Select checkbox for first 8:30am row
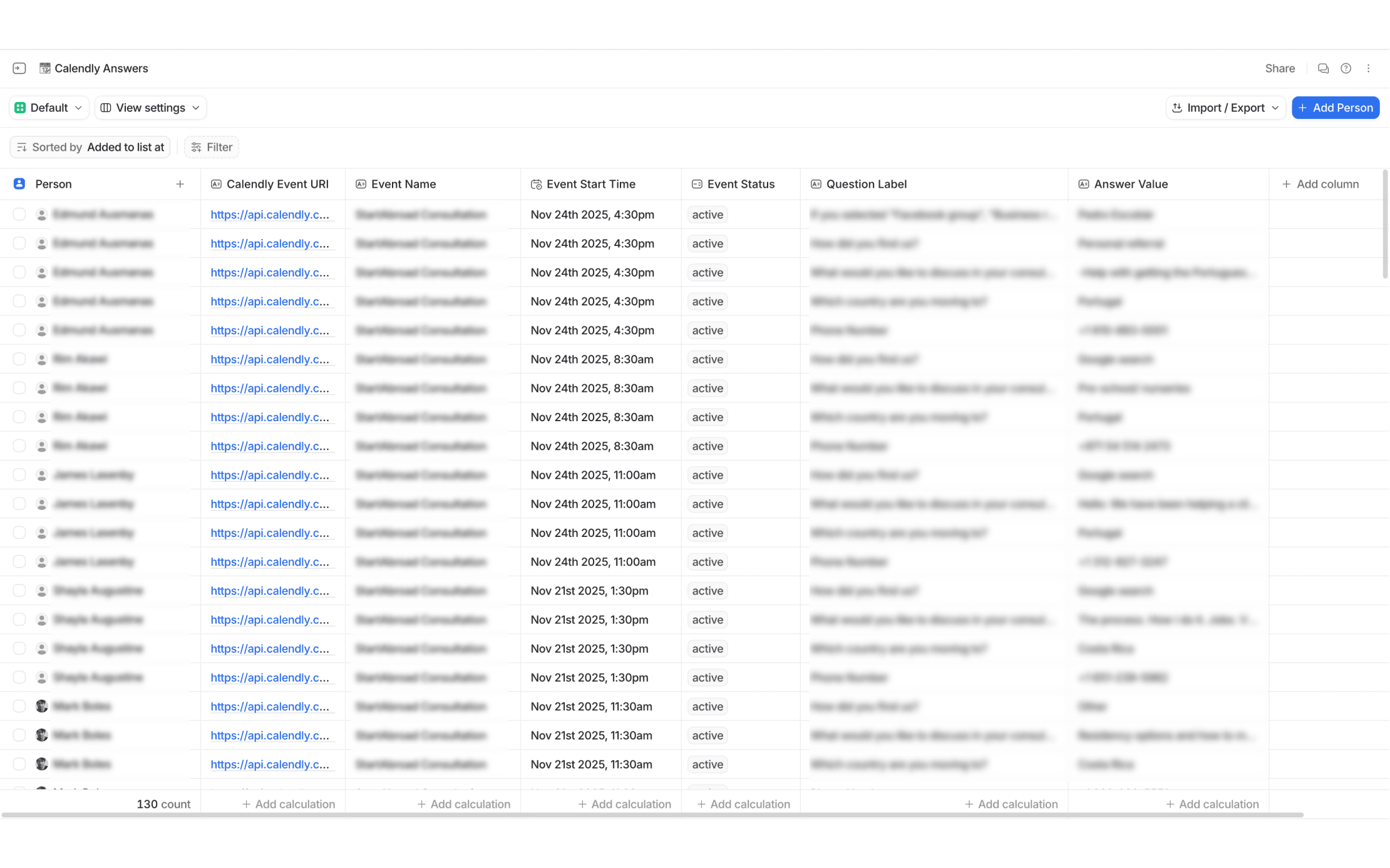The image size is (1390, 868). pyautogui.click(x=19, y=359)
